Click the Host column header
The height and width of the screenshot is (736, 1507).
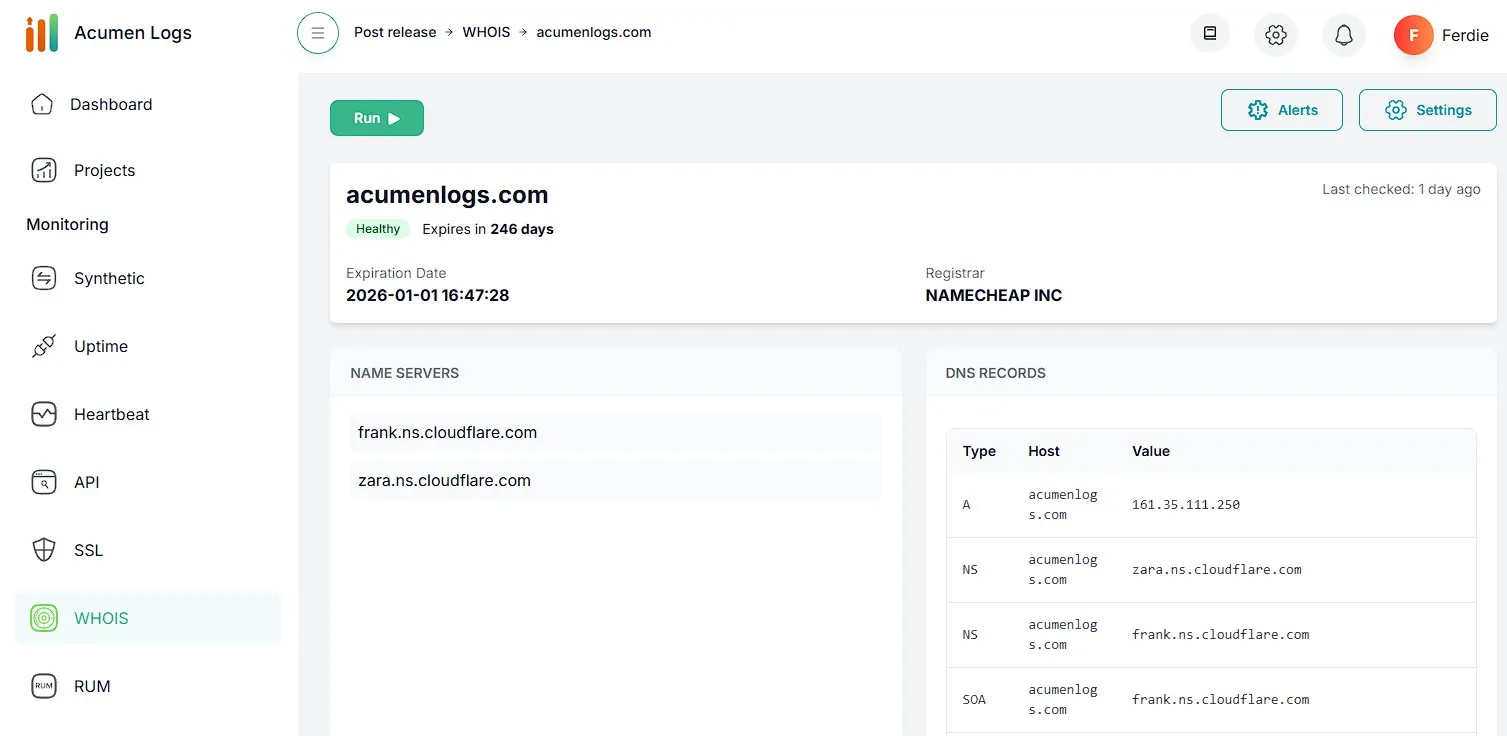1044,451
